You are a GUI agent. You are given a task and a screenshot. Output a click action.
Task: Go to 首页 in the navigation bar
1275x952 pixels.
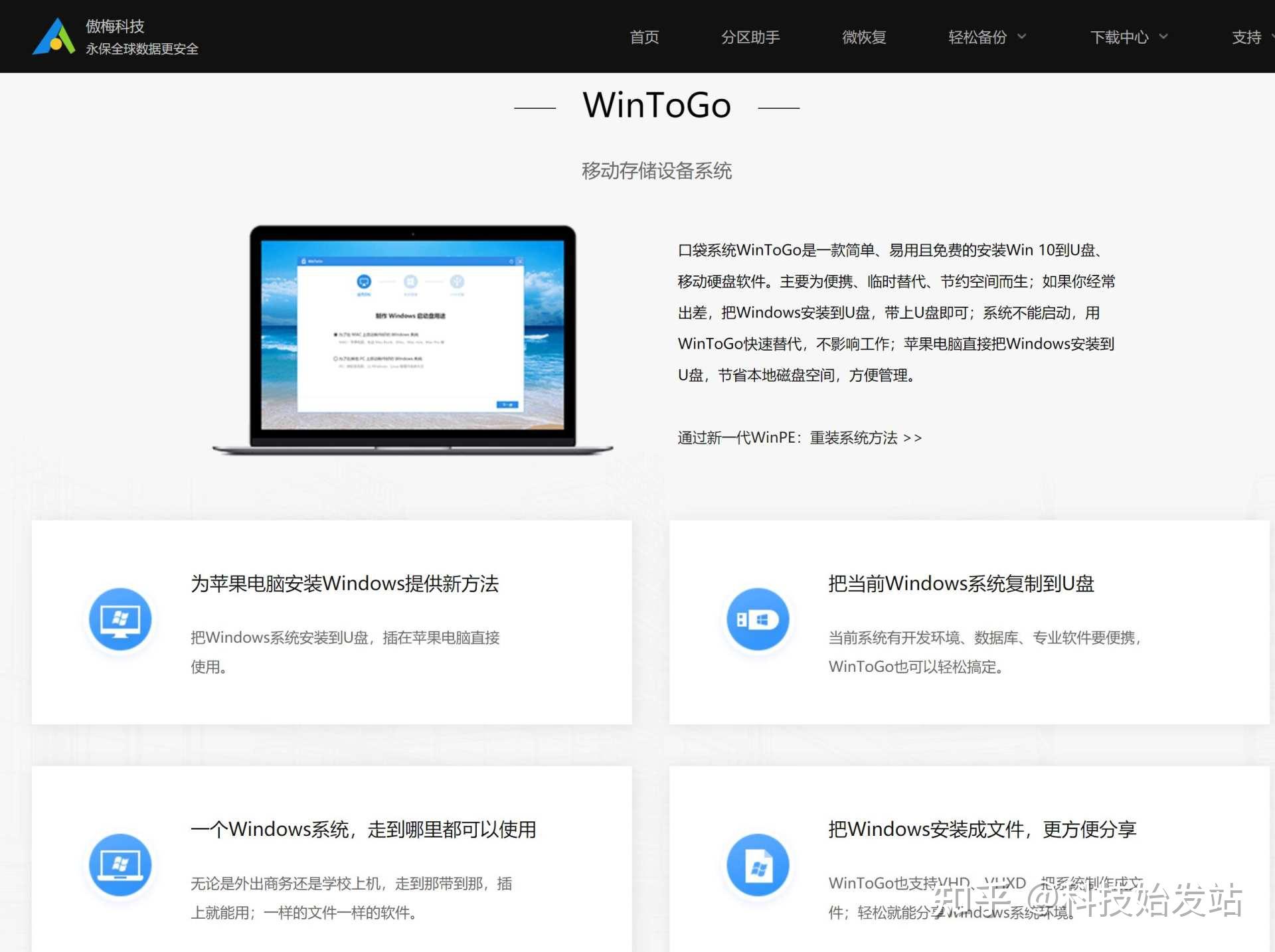644,37
